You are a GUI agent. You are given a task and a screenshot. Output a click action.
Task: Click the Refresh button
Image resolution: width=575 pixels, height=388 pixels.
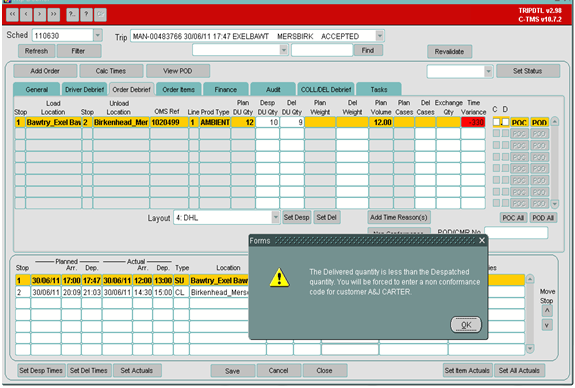[36, 51]
